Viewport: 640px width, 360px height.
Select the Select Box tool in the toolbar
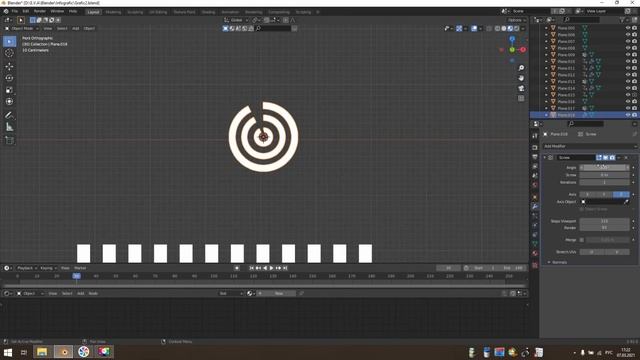(9, 41)
